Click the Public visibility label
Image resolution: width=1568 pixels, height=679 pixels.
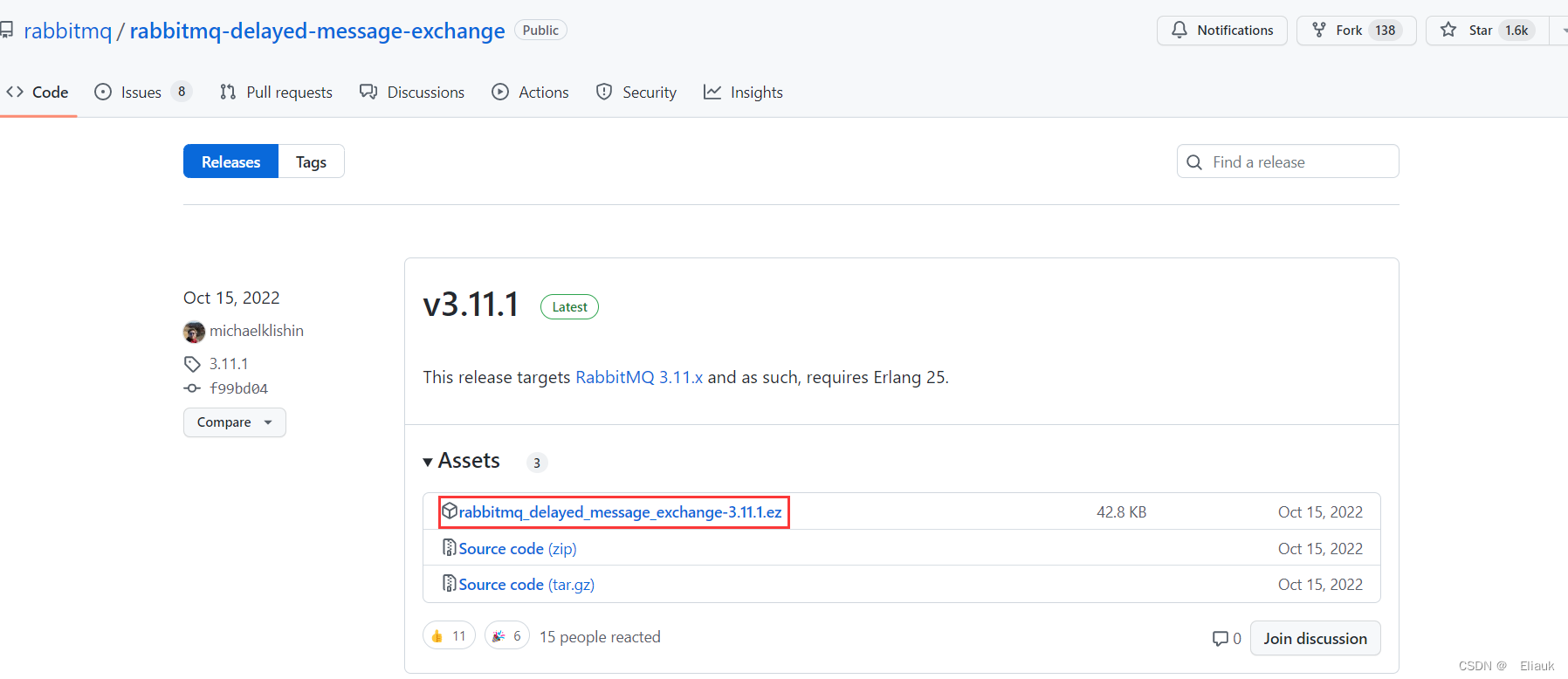pyautogui.click(x=540, y=31)
